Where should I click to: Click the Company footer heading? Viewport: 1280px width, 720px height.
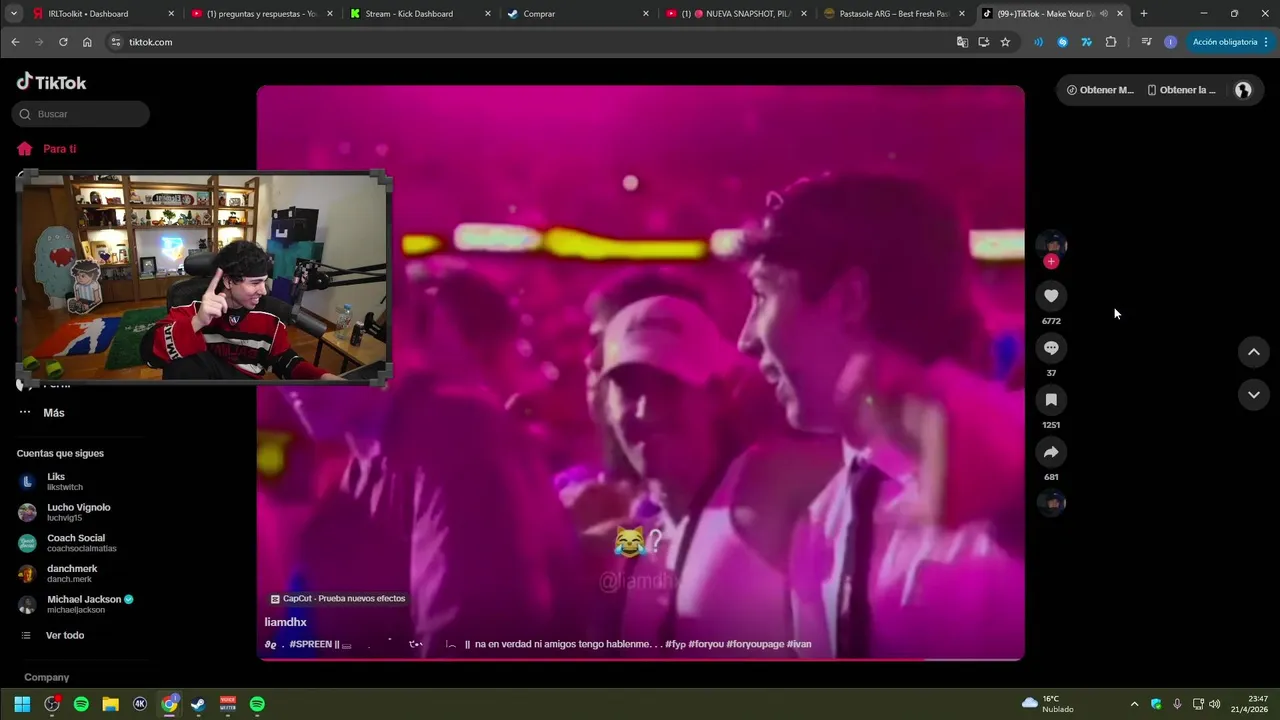click(x=46, y=678)
